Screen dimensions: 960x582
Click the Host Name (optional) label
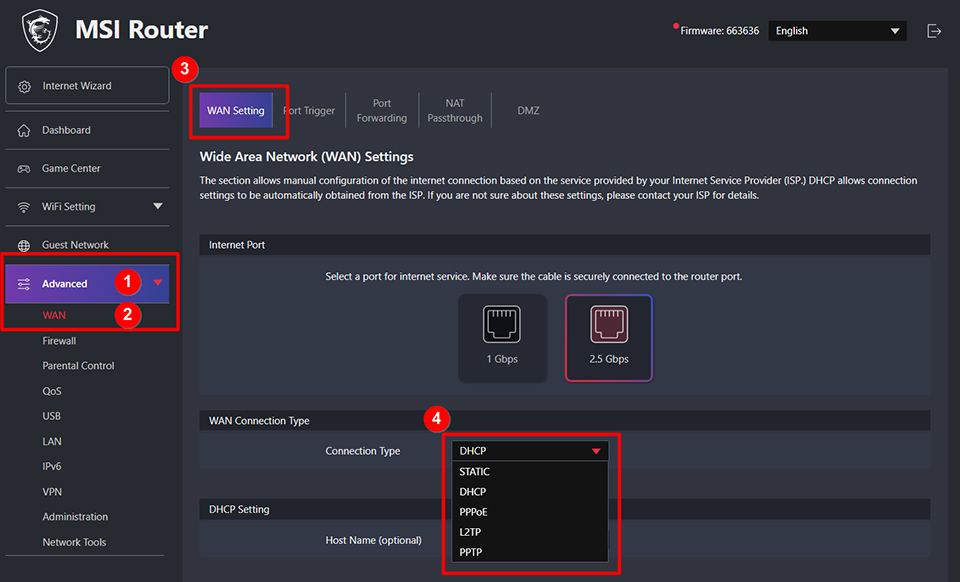click(x=373, y=540)
